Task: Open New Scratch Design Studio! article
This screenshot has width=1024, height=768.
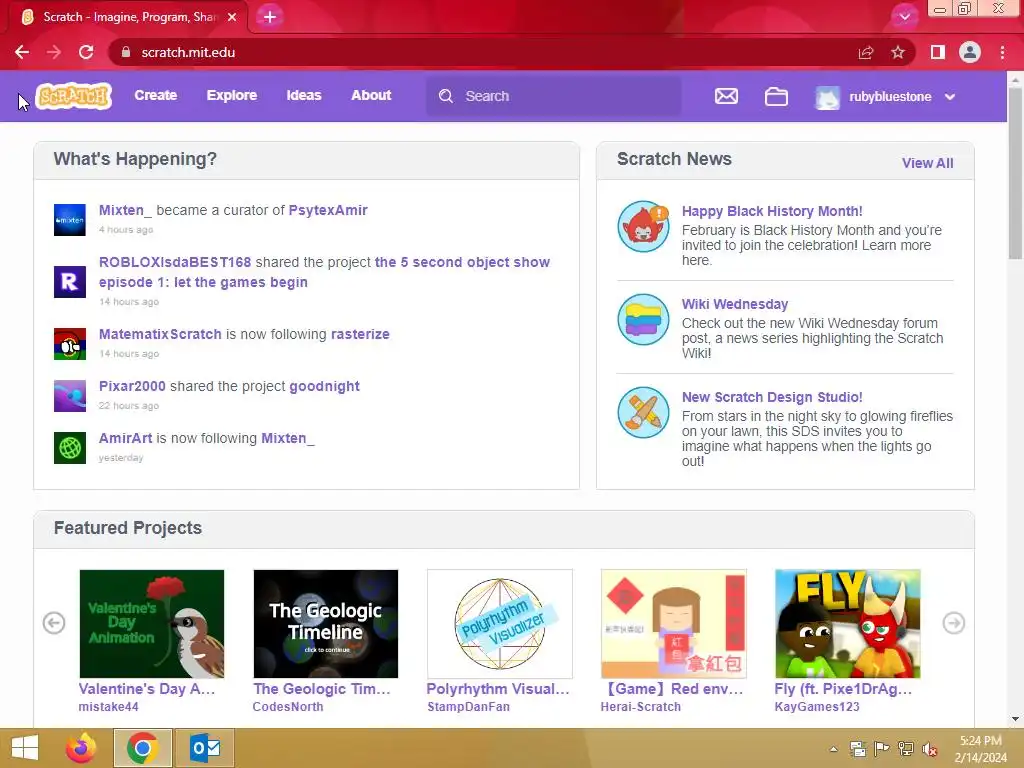Action: pos(772,397)
